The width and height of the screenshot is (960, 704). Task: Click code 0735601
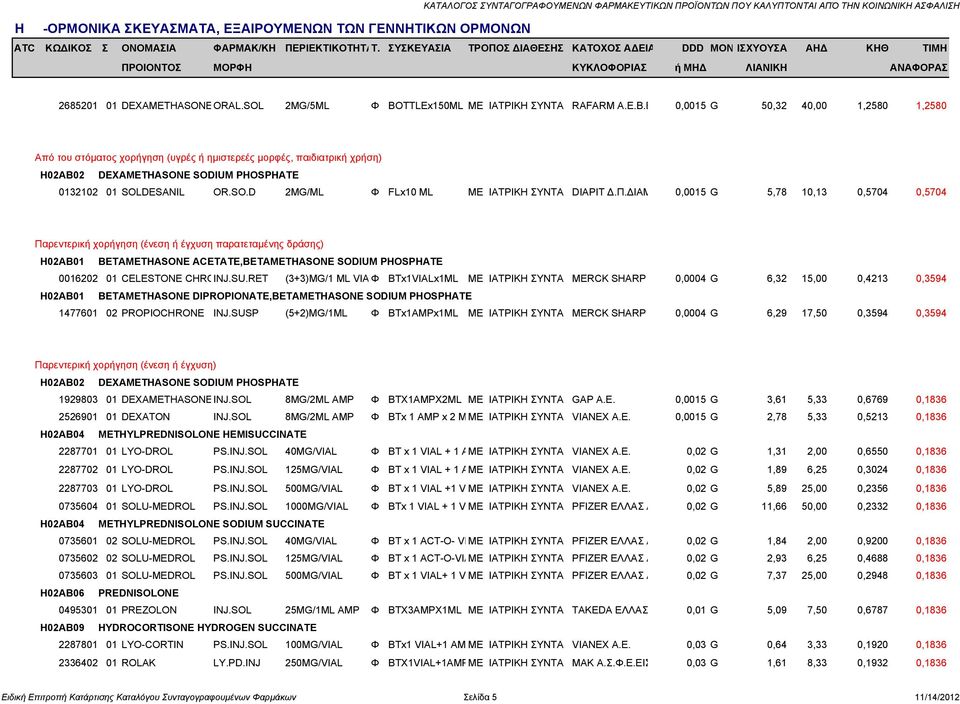pos(78,541)
